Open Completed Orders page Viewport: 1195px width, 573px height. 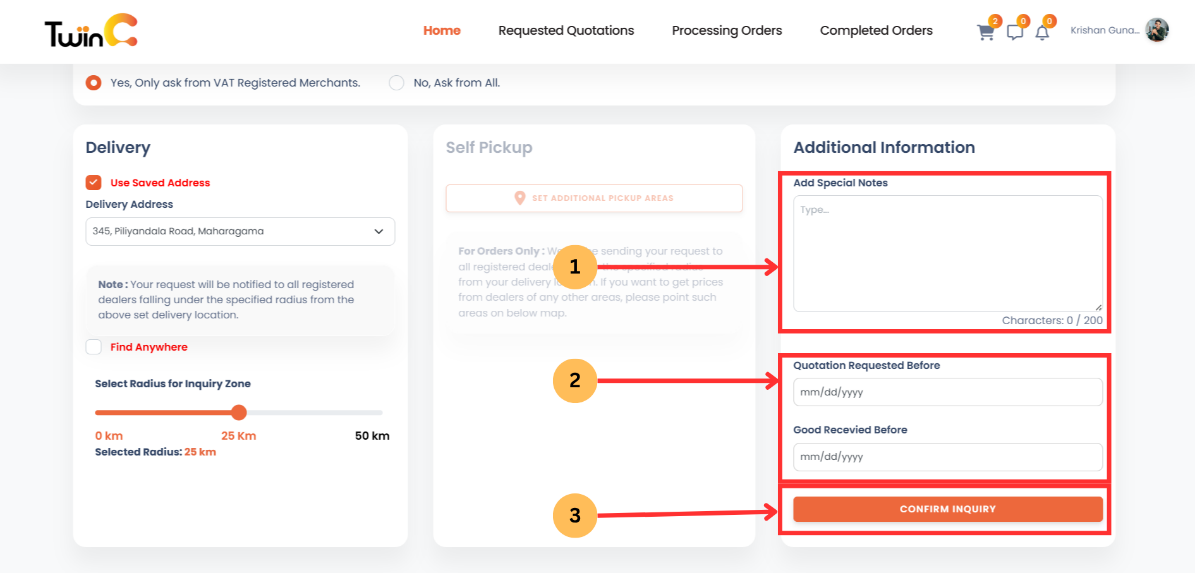tap(876, 30)
